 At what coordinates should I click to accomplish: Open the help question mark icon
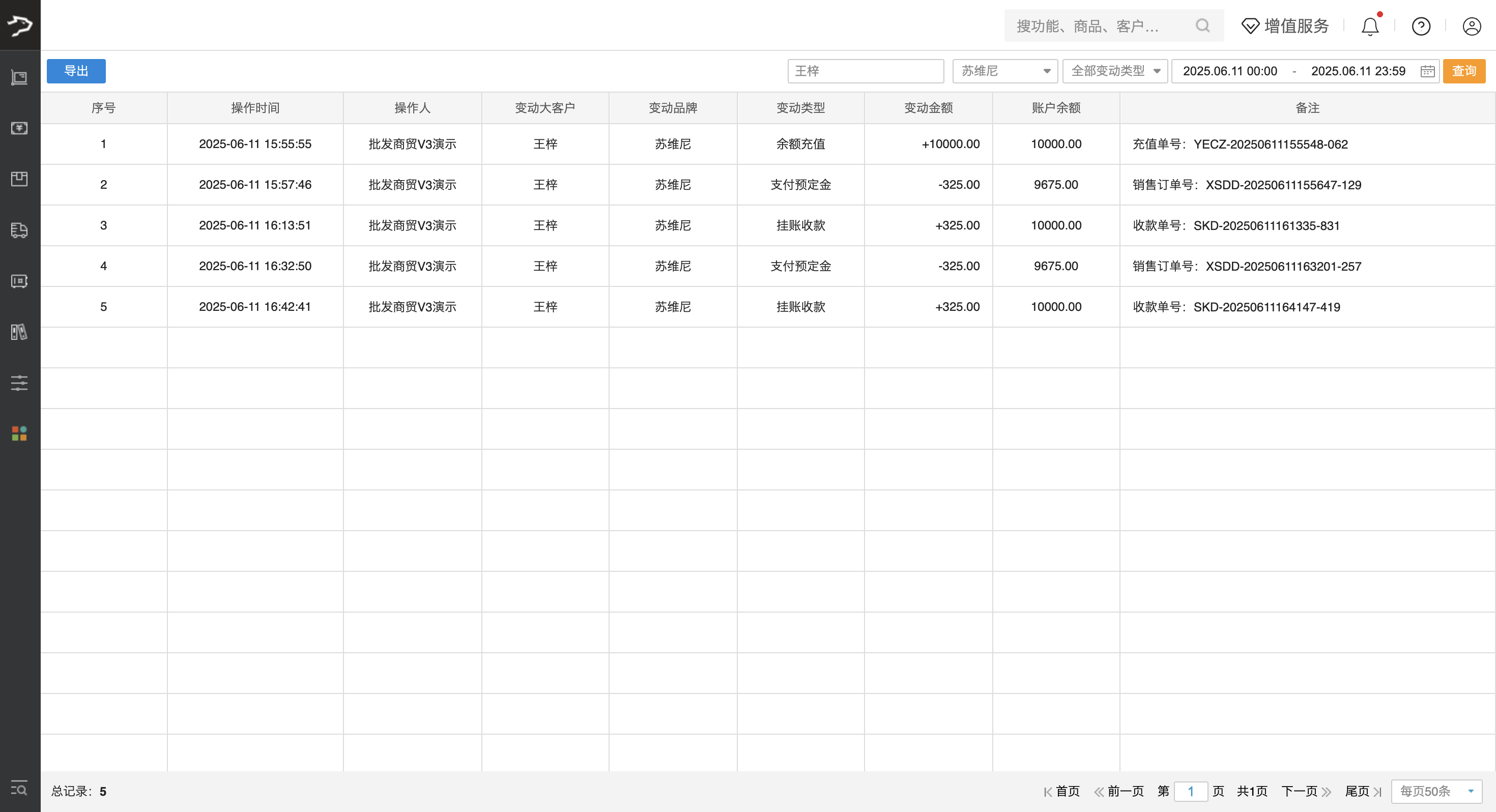point(1421,26)
